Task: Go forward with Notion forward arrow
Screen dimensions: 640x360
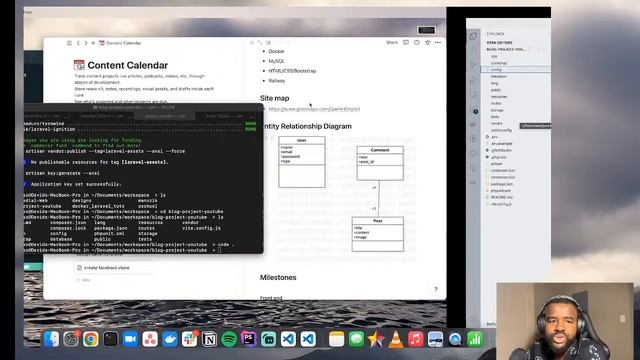Action: pyautogui.click(x=86, y=43)
